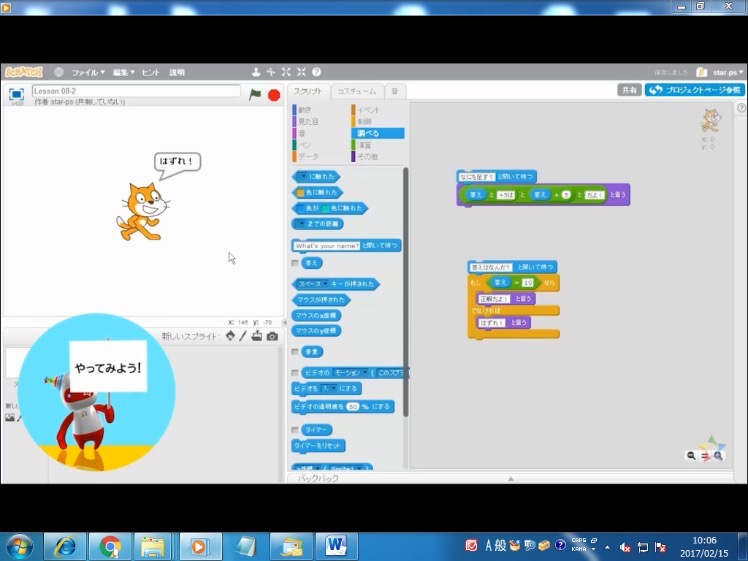Select the duplicate stamp tool
The image size is (748, 561).
pos(256,72)
